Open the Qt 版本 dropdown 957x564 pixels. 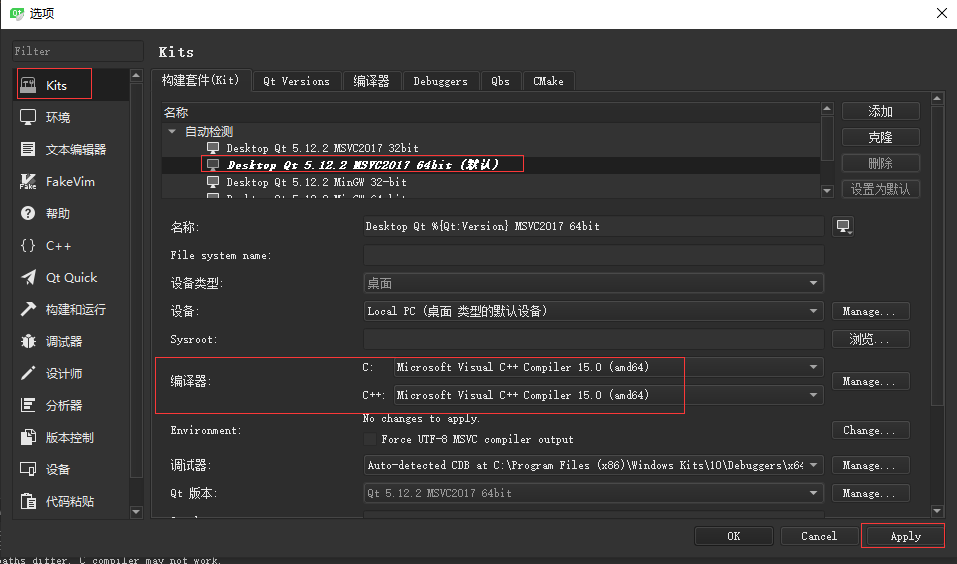click(x=593, y=493)
